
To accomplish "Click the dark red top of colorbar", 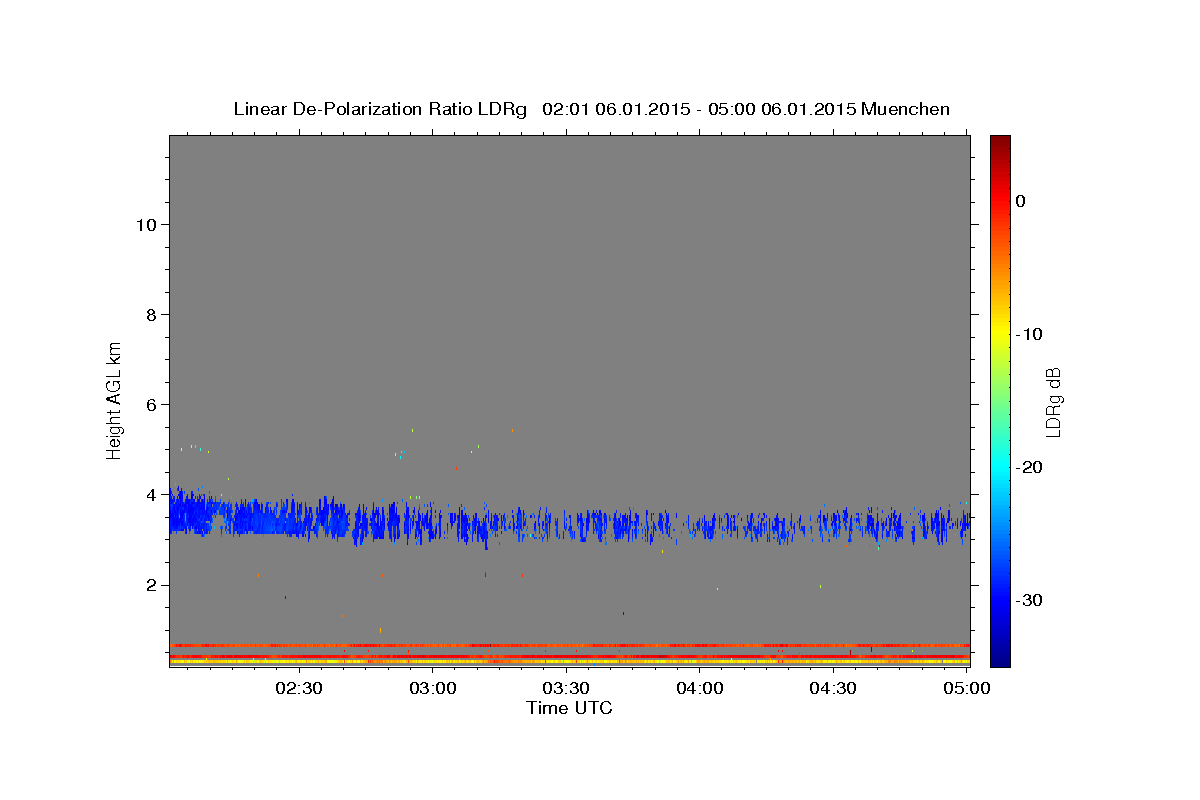I will (1000, 142).
